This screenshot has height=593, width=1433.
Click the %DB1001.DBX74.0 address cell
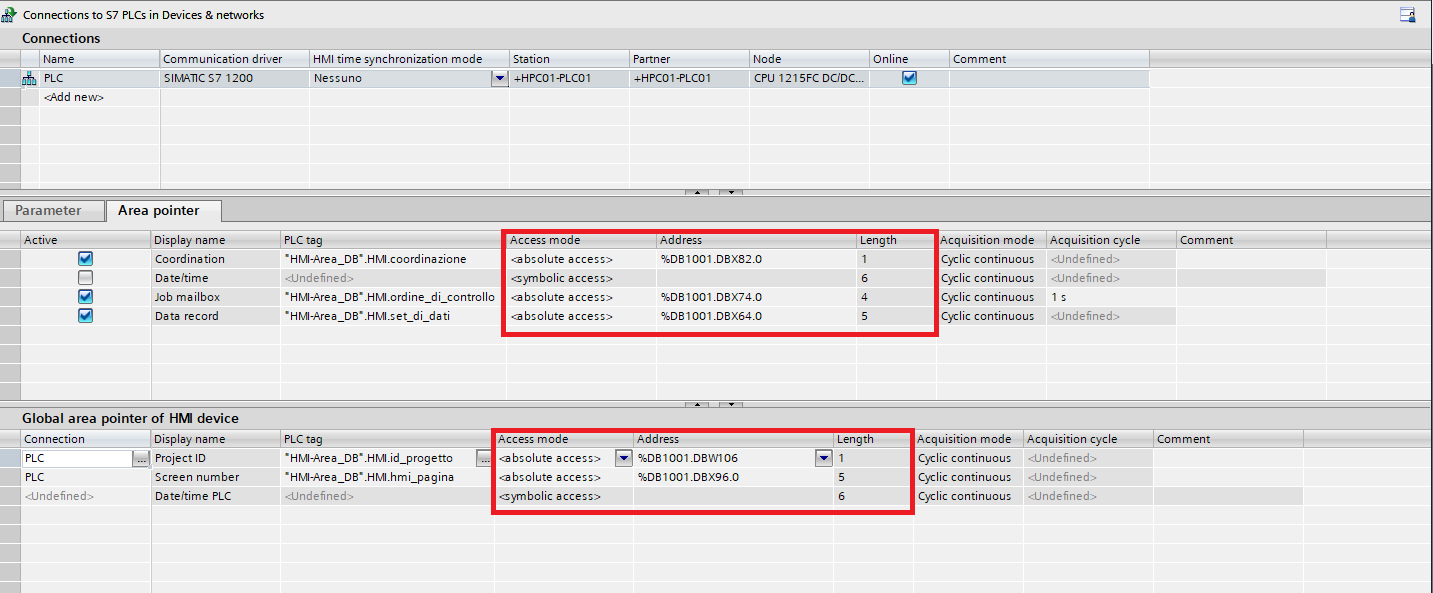757,297
